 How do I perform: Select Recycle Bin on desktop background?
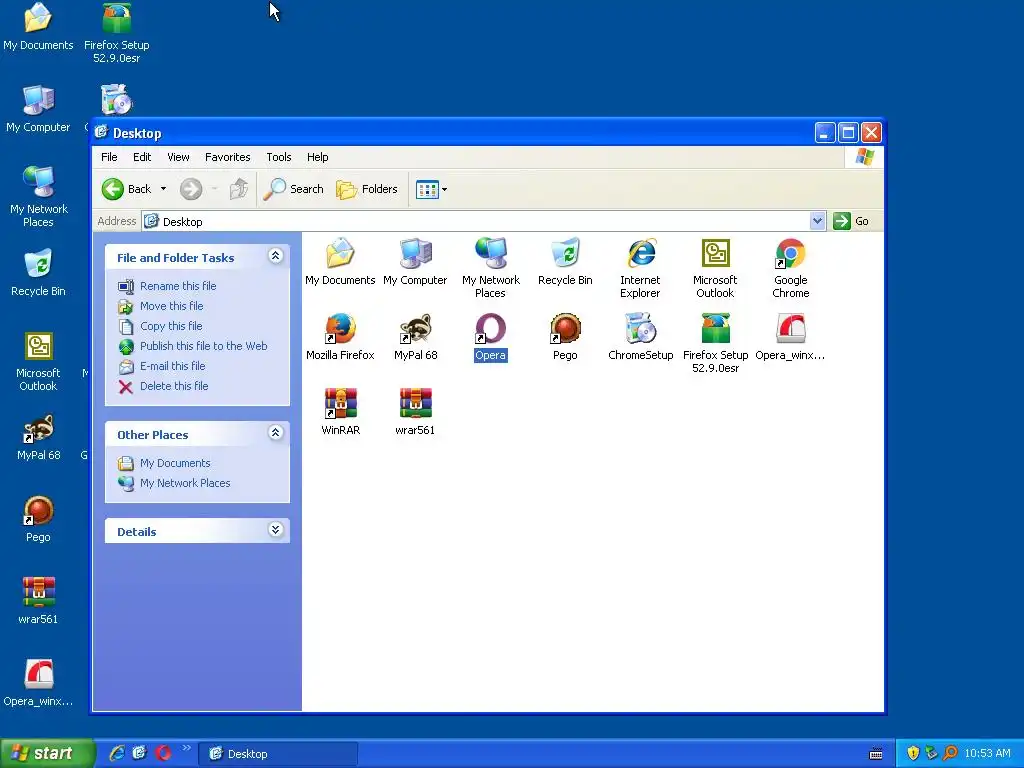(x=38, y=273)
